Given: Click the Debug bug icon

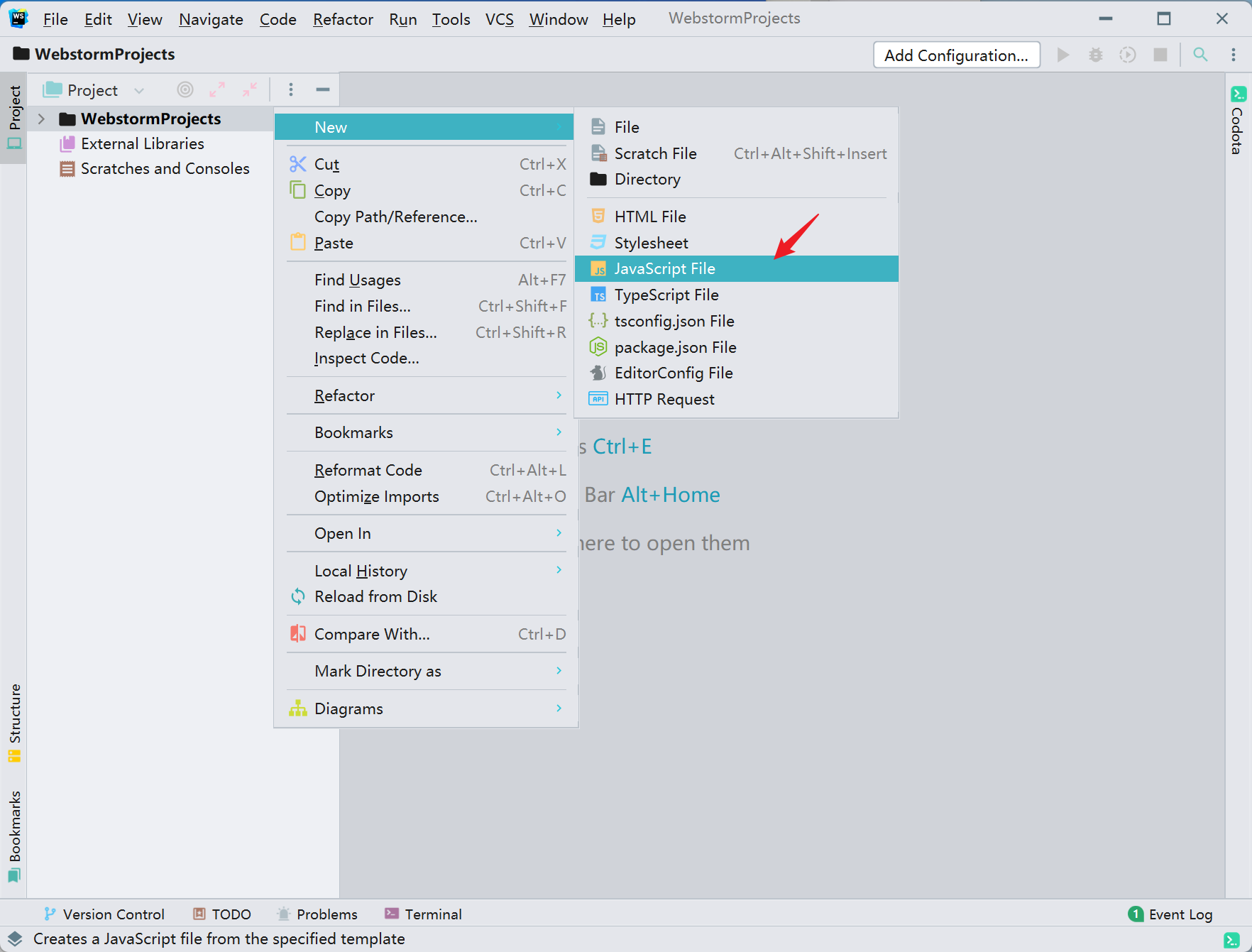Looking at the screenshot, I should (1096, 55).
